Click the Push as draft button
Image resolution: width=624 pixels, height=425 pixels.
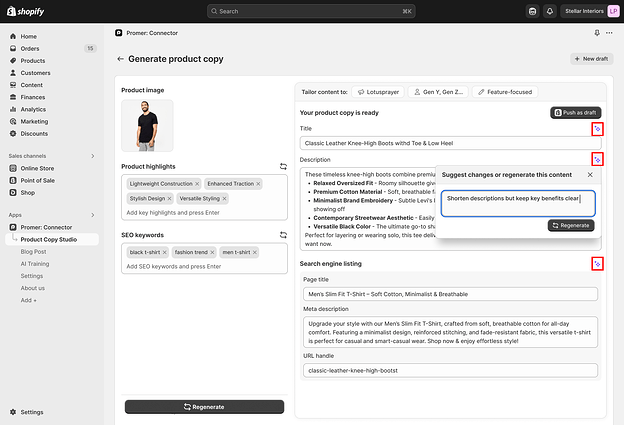tap(575, 113)
